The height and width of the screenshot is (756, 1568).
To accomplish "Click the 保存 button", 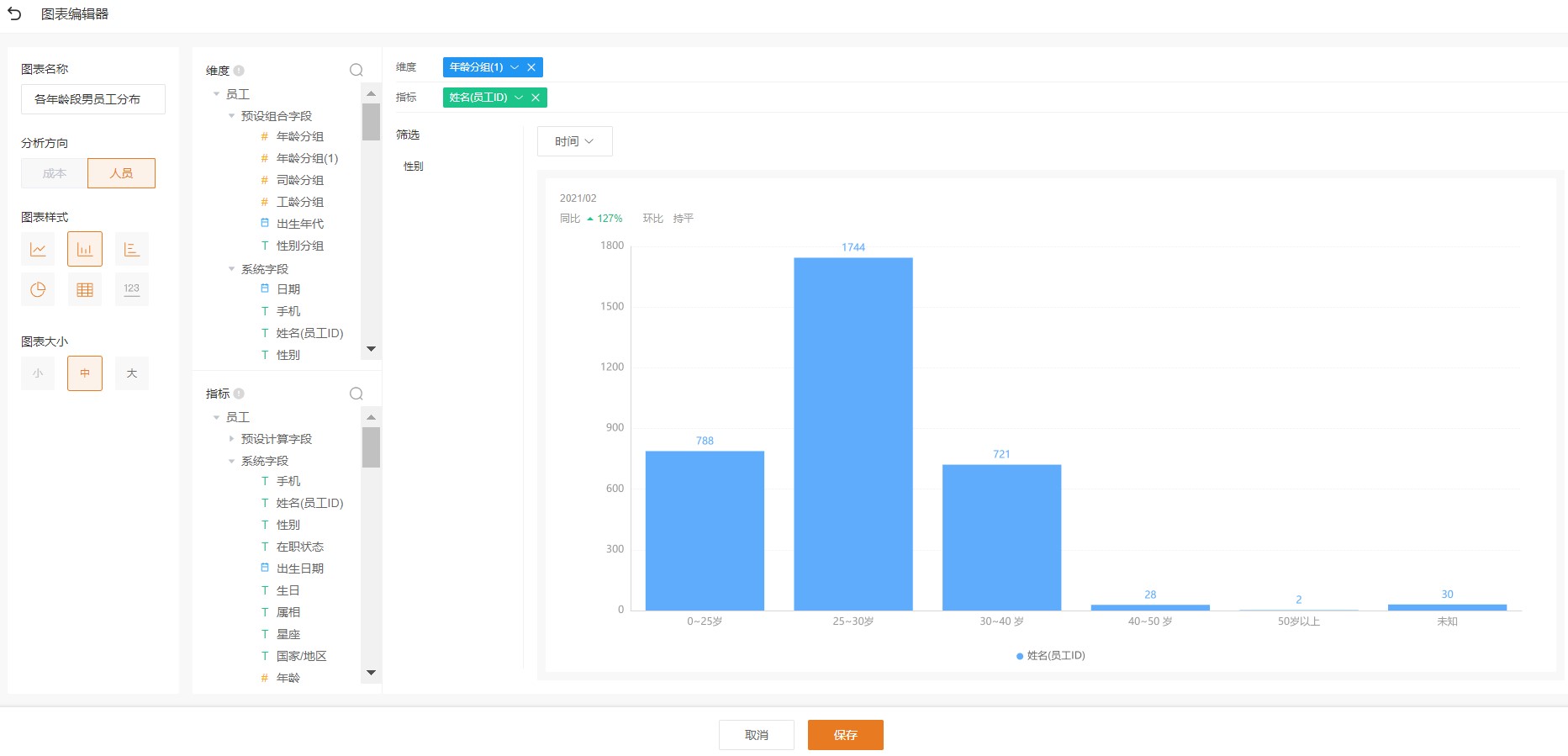I will tap(846, 735).
